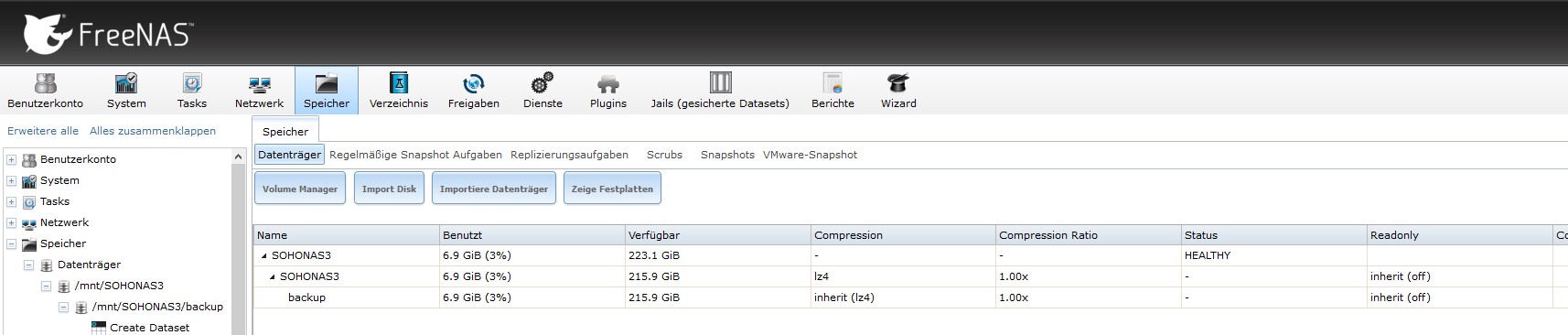
Task: Switch to the Scrubs tab
Action: [x=664, y=155]
